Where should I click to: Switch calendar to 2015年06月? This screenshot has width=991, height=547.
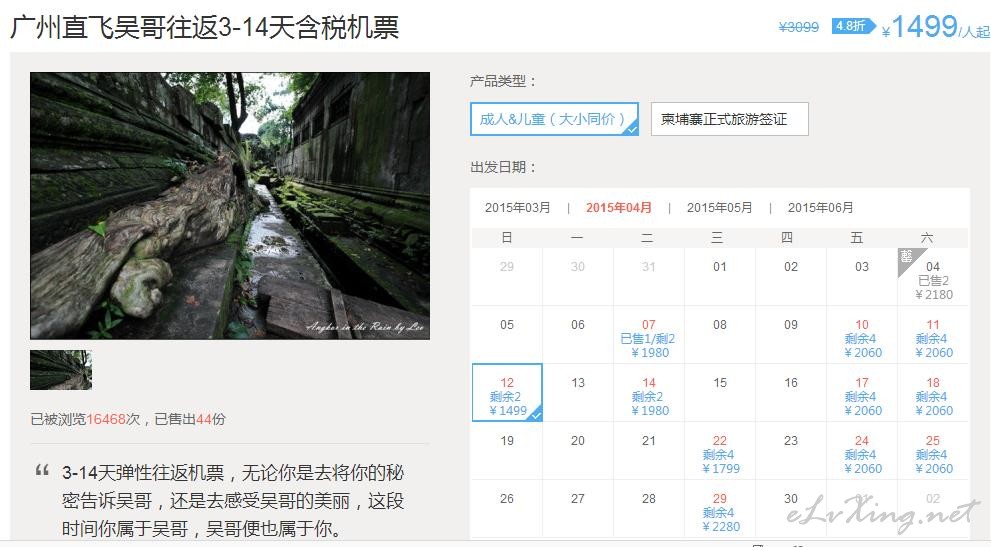(820, 208)
